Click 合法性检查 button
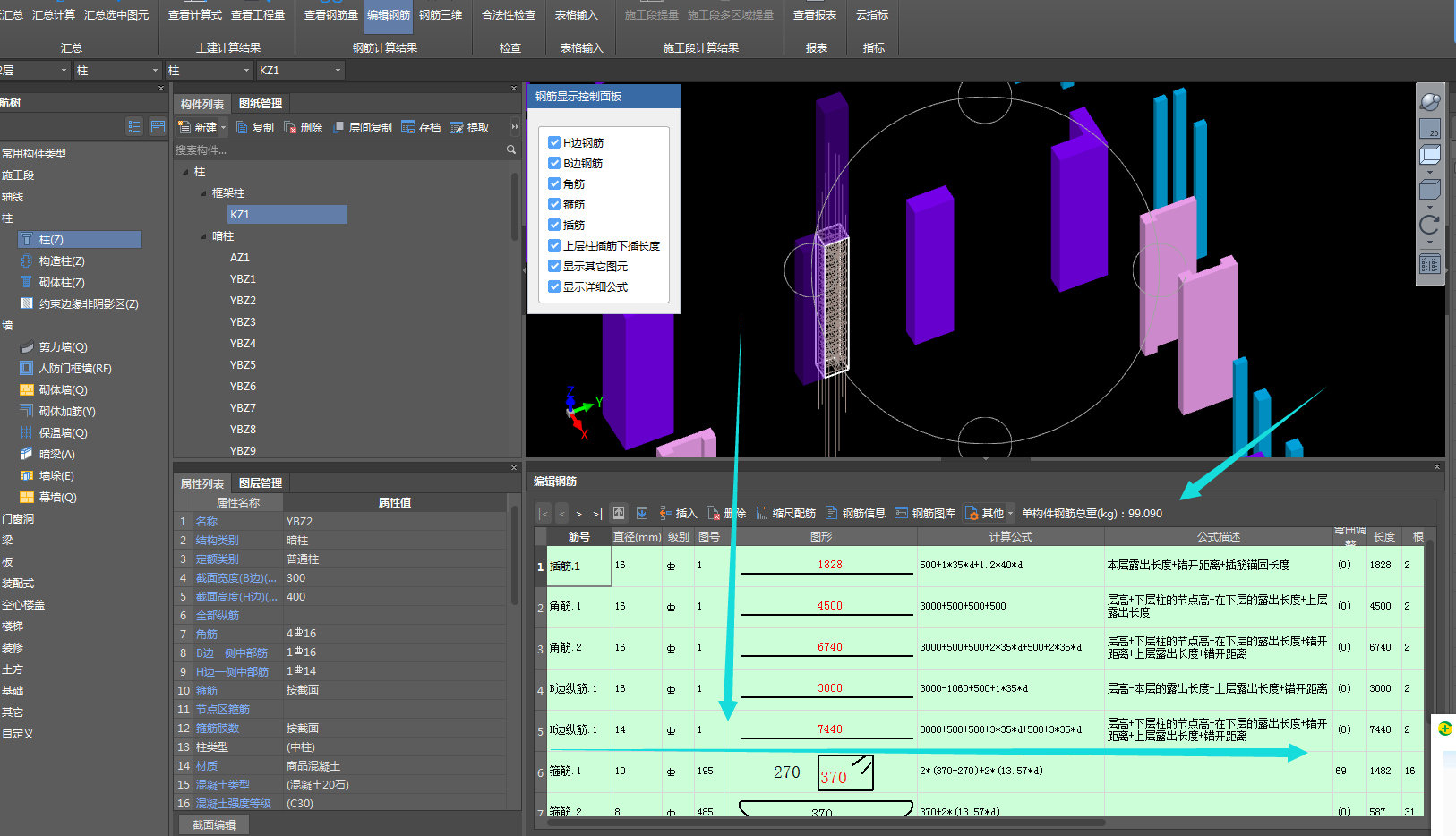The image size is (1456, 836). (509, 15)
